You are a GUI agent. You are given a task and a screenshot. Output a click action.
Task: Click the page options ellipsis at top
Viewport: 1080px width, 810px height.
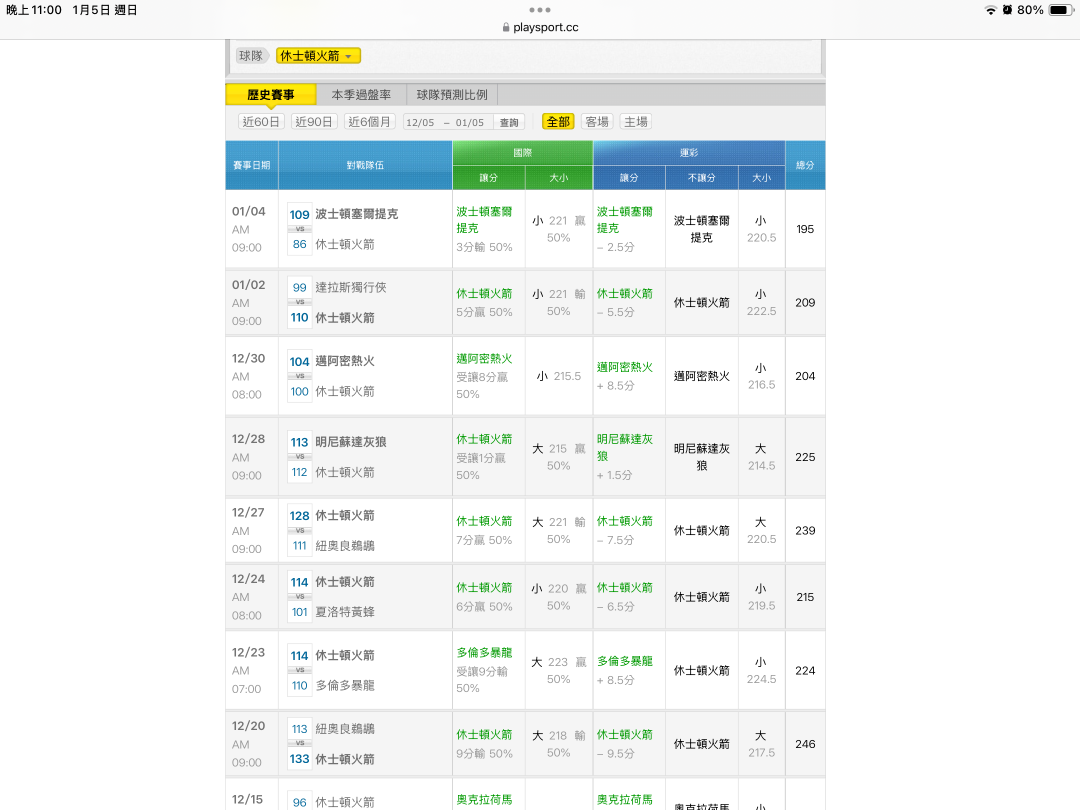click(540, 10)
